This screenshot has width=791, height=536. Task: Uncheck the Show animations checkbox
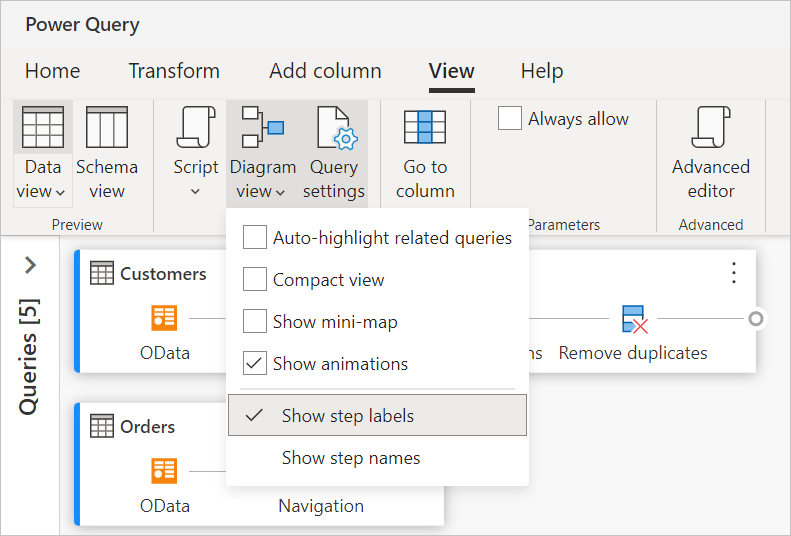(x=256, y=364)
